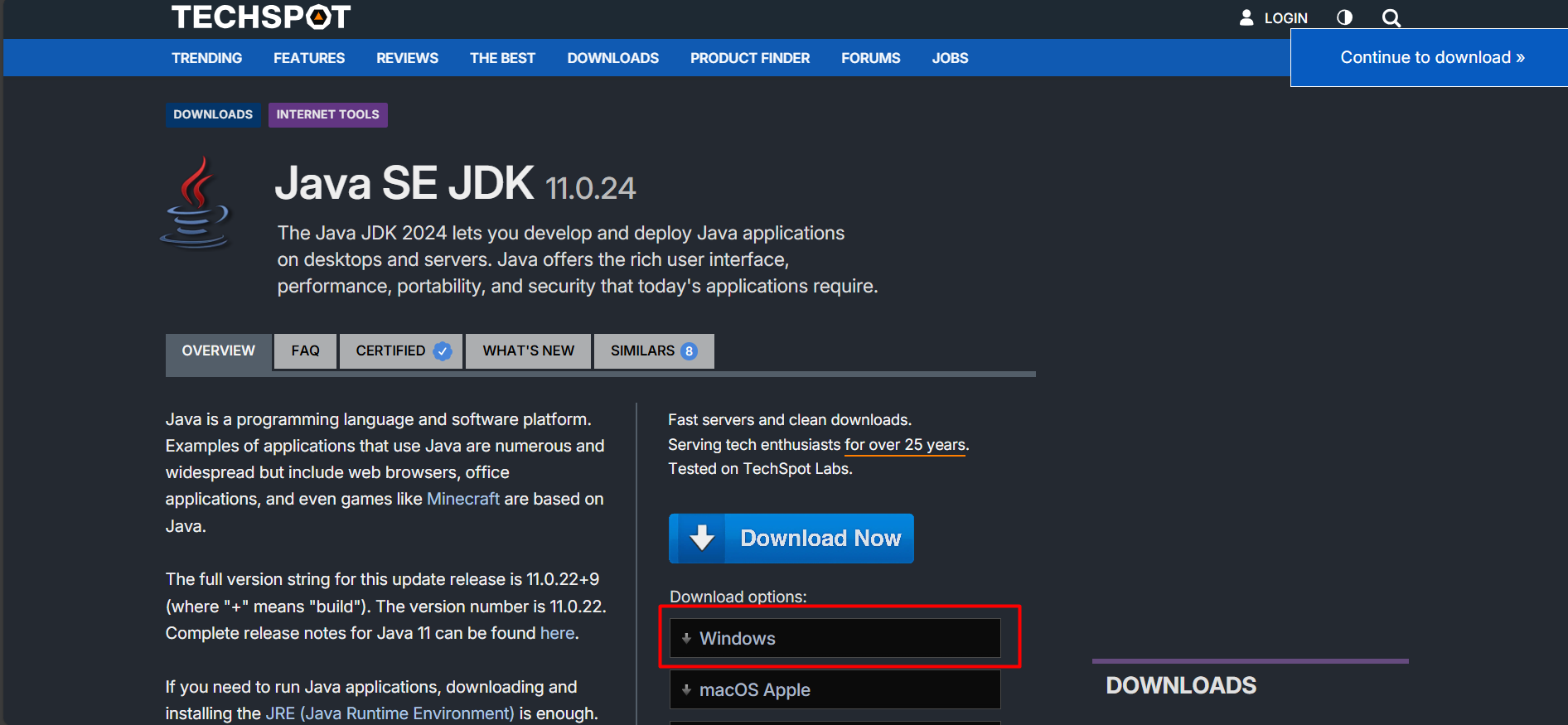Image resolution: width=1568 pixels, height=725 pixels.
Task: Open the WHAT'S NEW tab
Action: (528, 351)
